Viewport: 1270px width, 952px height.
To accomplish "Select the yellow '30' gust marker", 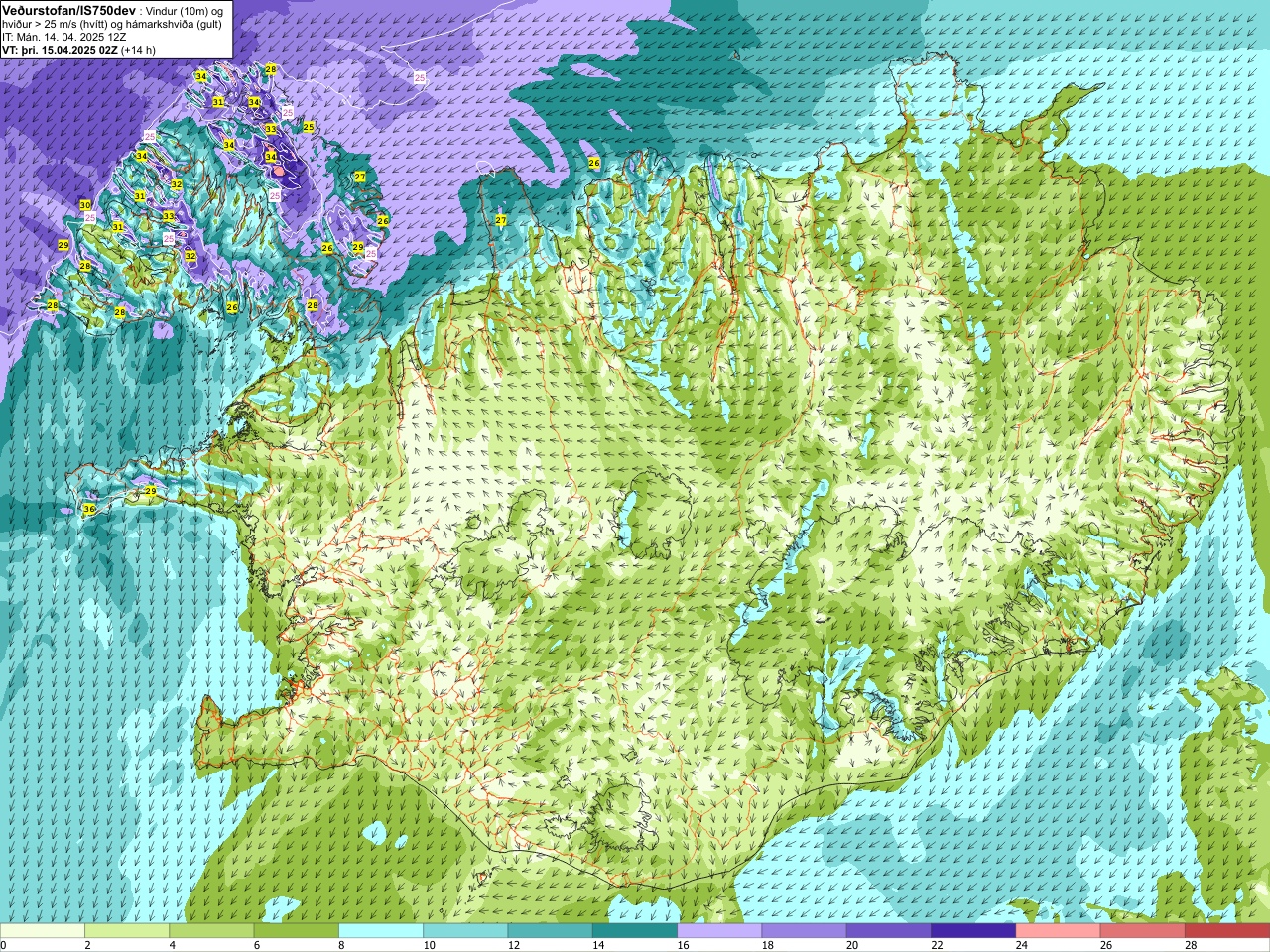I will (x=85, y=205).
